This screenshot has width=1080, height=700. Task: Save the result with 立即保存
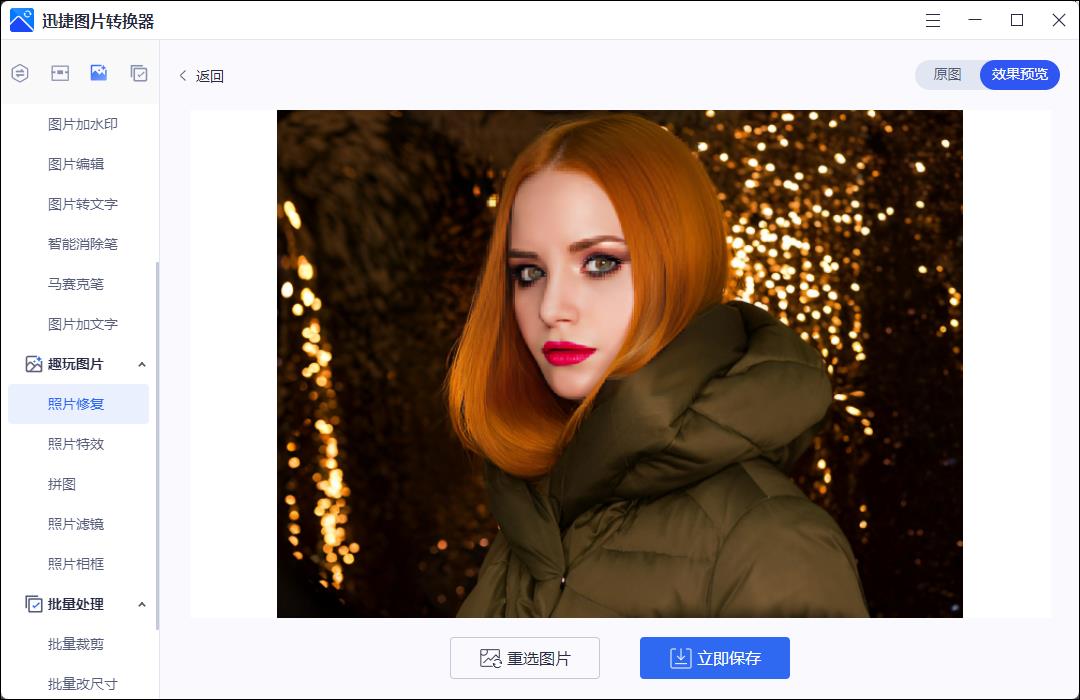715,658
